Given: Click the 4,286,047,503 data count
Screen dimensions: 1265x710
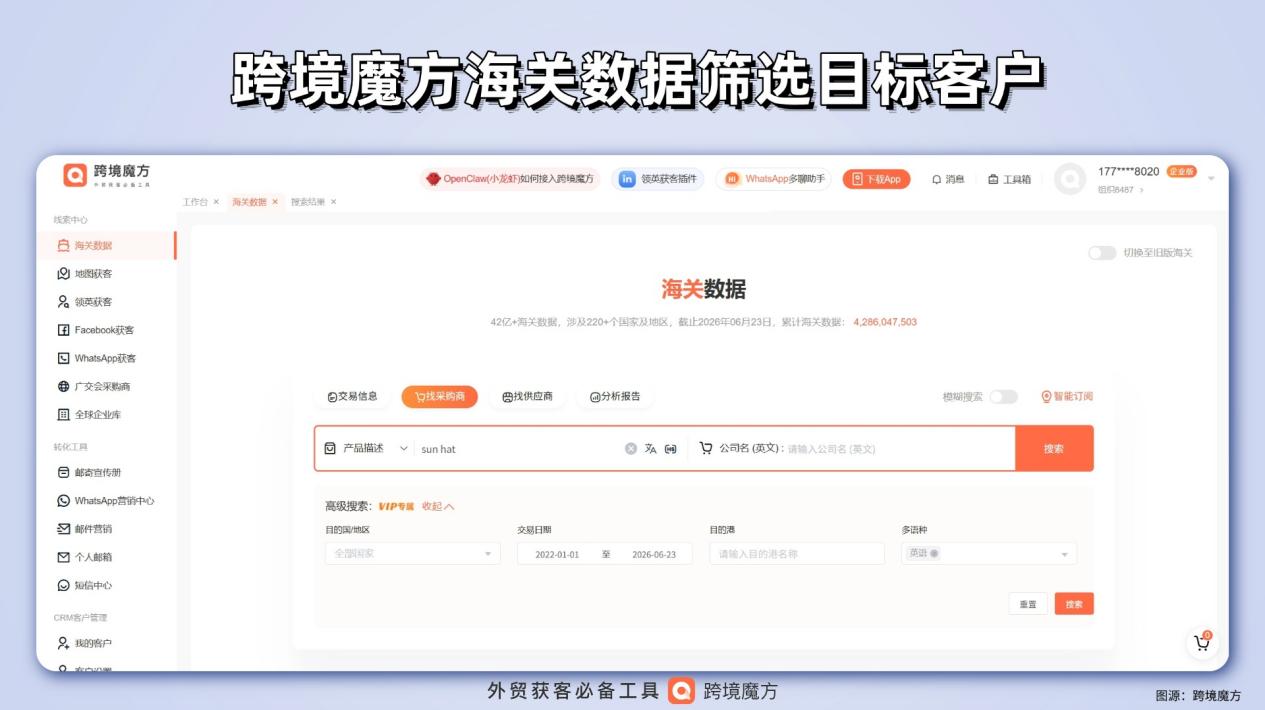Looking at the screenshot, I should [885, 322].
